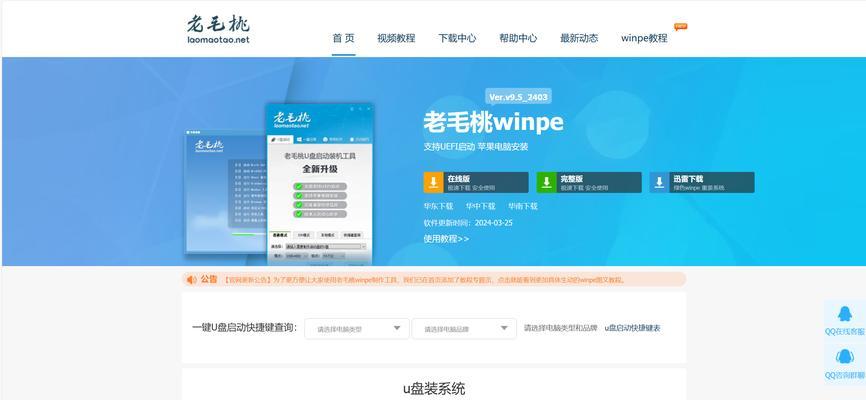Click the 老毛桃 laomaotao.net logo
866x400 pixels.
point(218,30)
